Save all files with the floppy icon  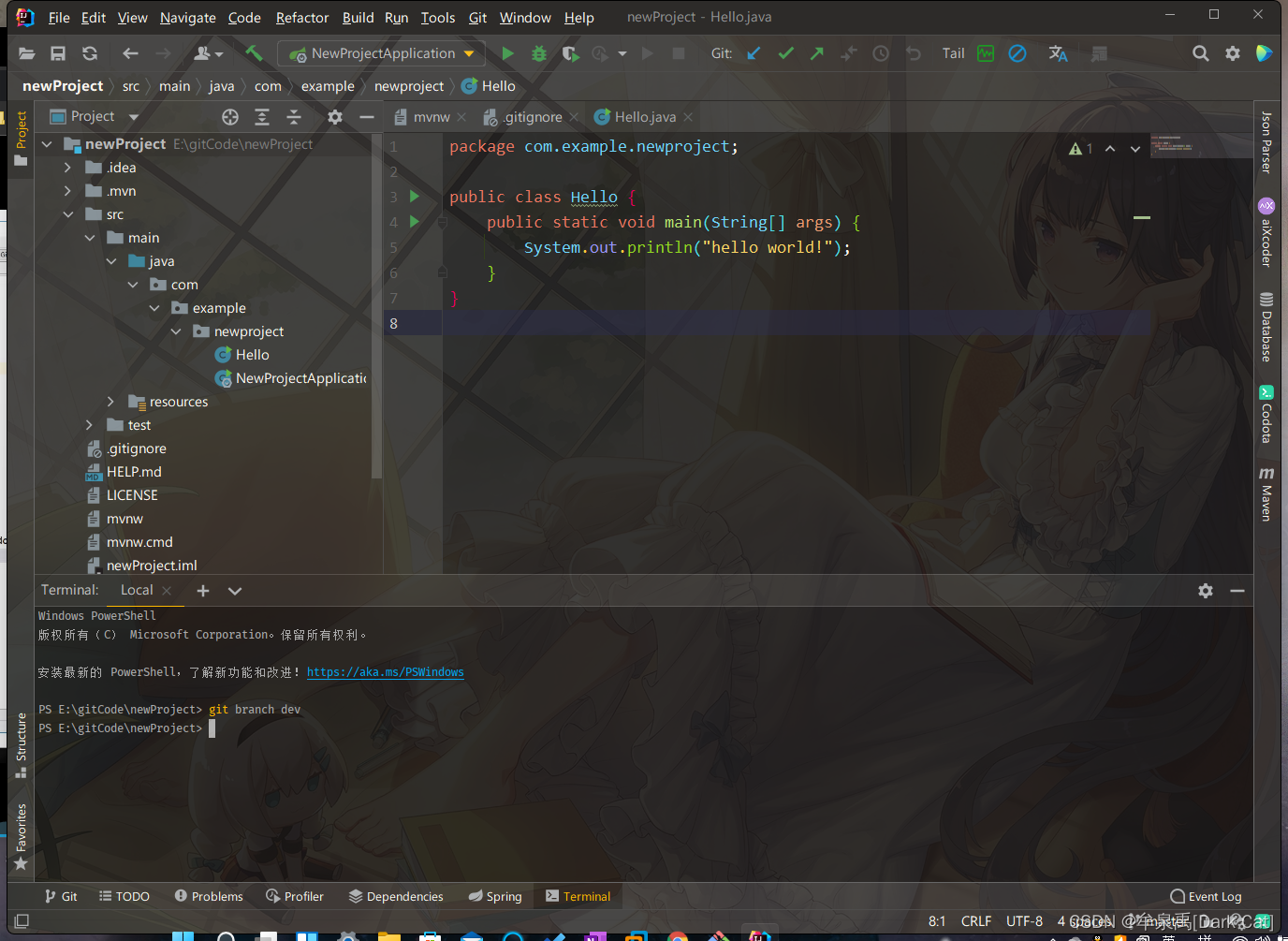[x=58, y=53]
